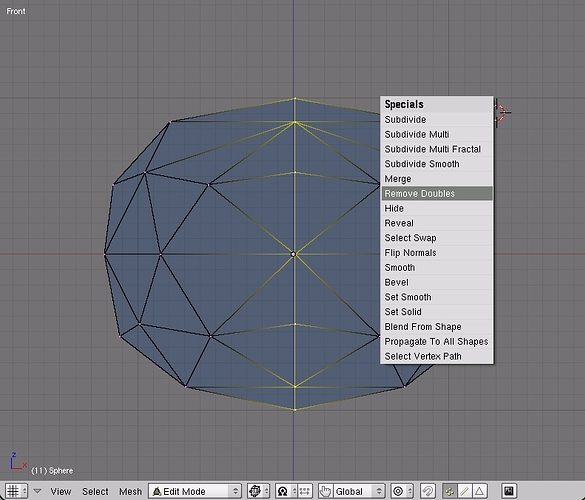Choose Subdivide Multi in Specials menu
The height and width of the screenshot is (500, 585).
pos(437,134)
